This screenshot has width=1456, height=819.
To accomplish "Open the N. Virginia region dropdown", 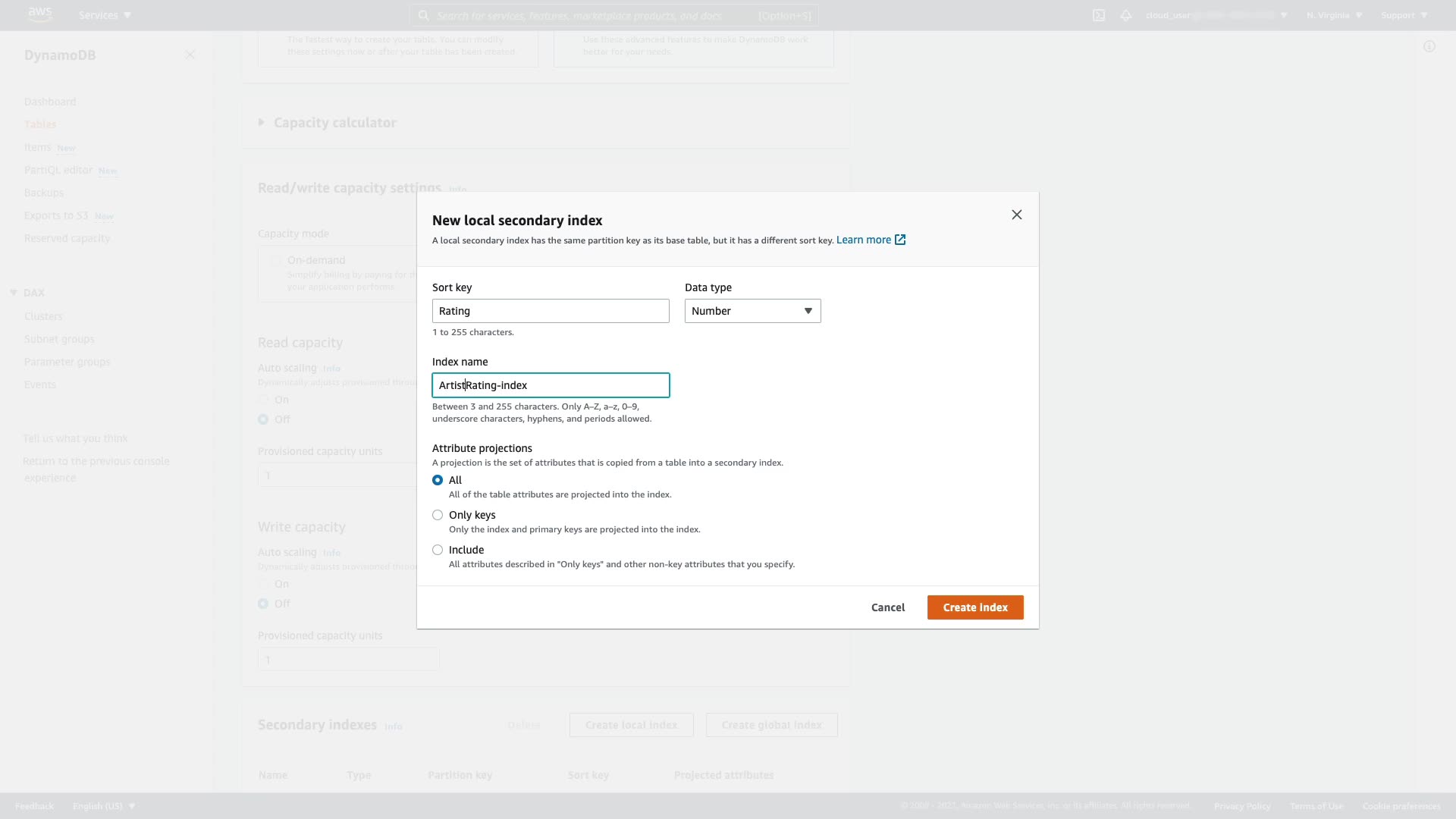I will coord(1334,15).
